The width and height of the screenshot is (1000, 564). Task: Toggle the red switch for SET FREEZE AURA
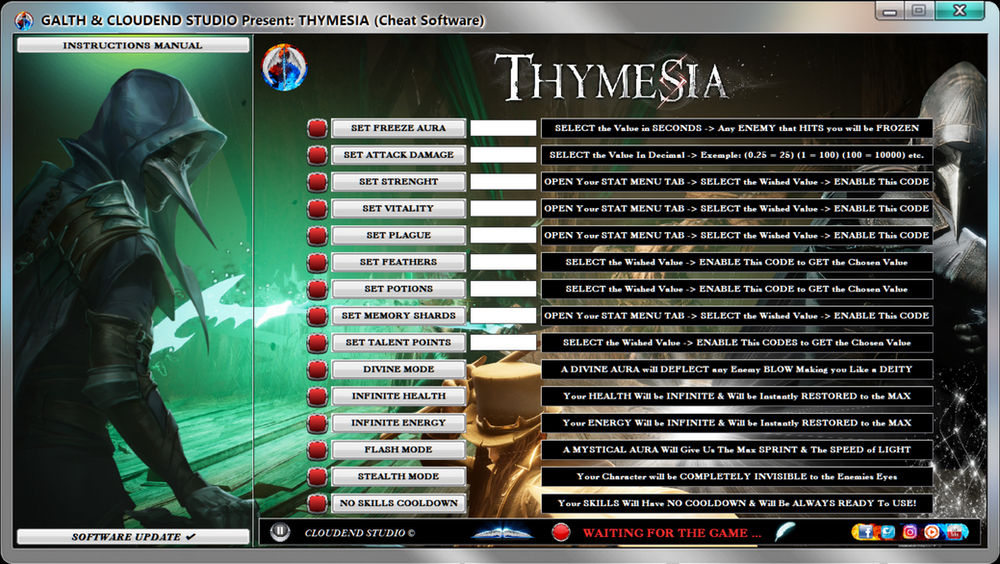pos(317,128)
